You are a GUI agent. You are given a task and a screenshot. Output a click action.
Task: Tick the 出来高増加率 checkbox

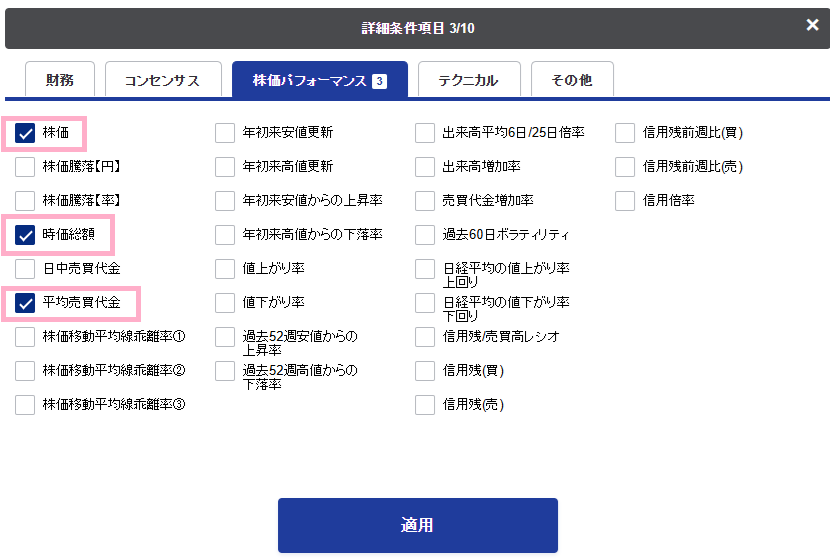coord(425,167)
